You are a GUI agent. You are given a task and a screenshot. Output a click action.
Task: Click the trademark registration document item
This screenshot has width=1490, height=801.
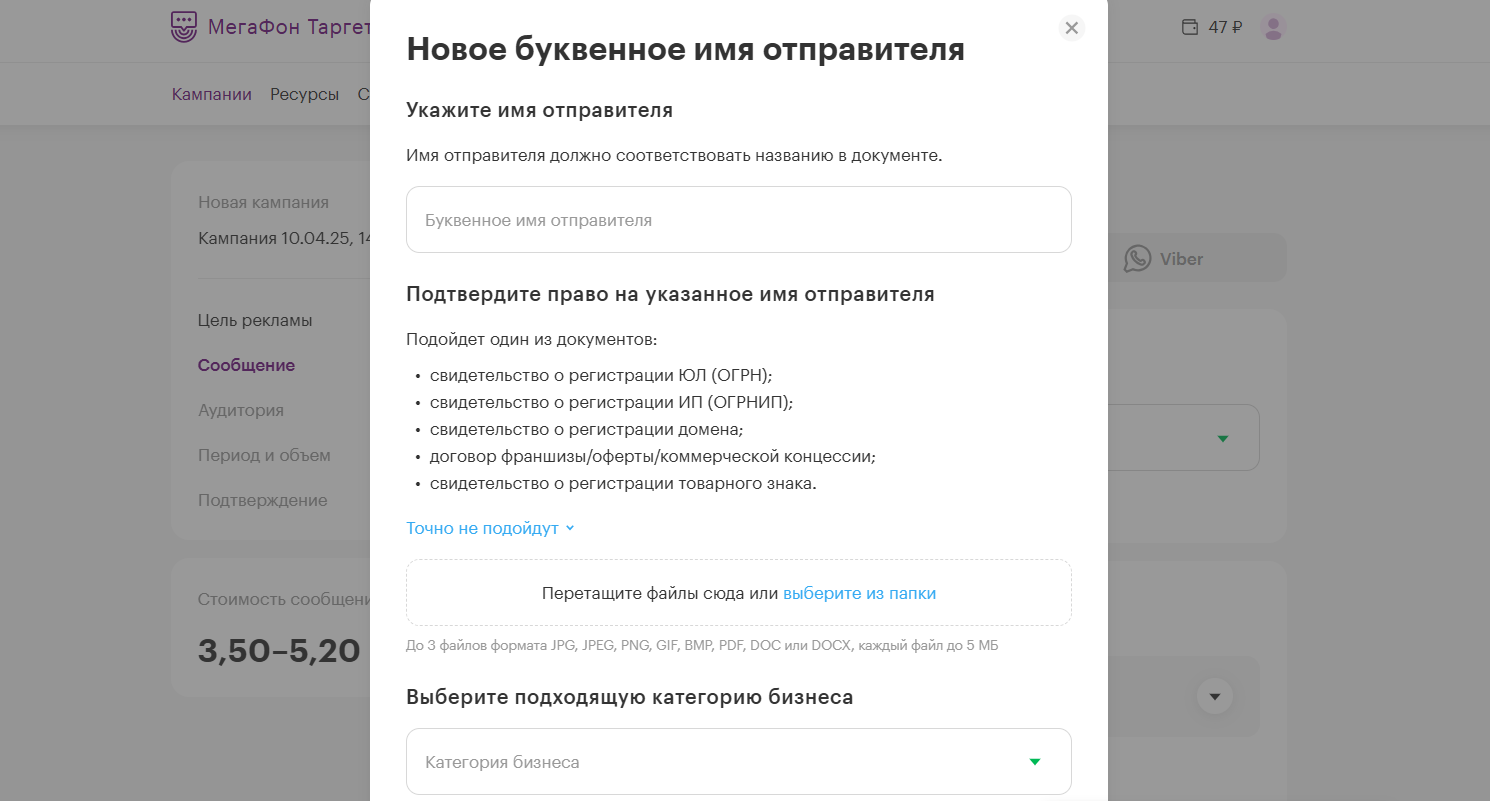click(623, 484)
